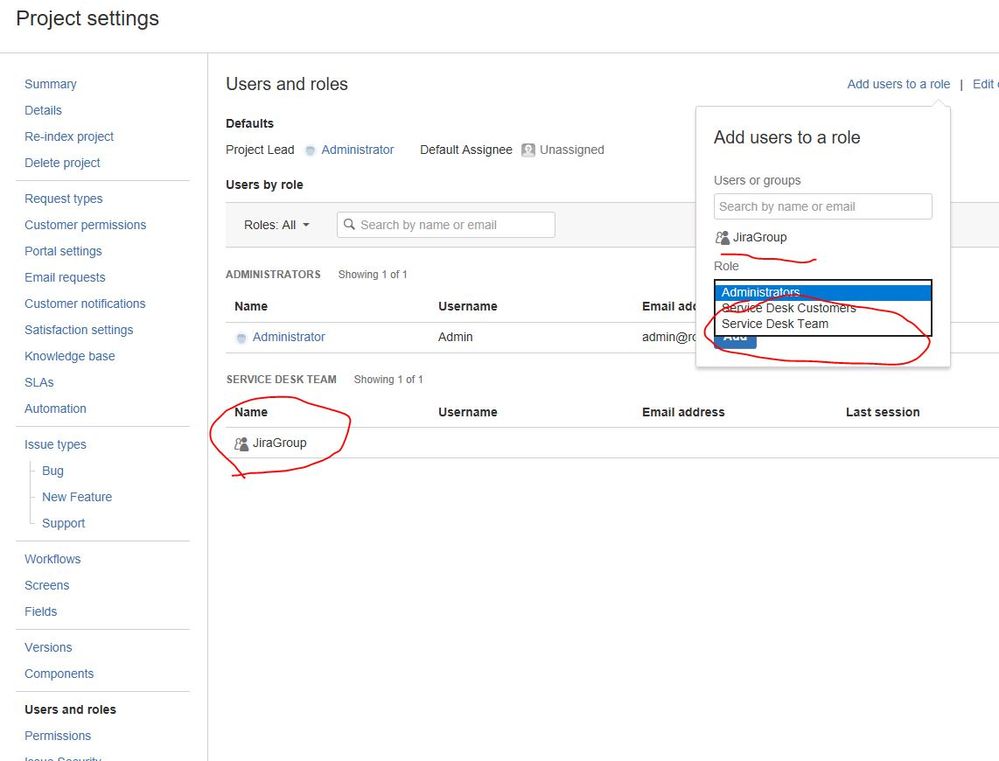The width and height of the screenshot is (999, 761).
Task: Open the Summary settings page
Action: coord(50,84)
